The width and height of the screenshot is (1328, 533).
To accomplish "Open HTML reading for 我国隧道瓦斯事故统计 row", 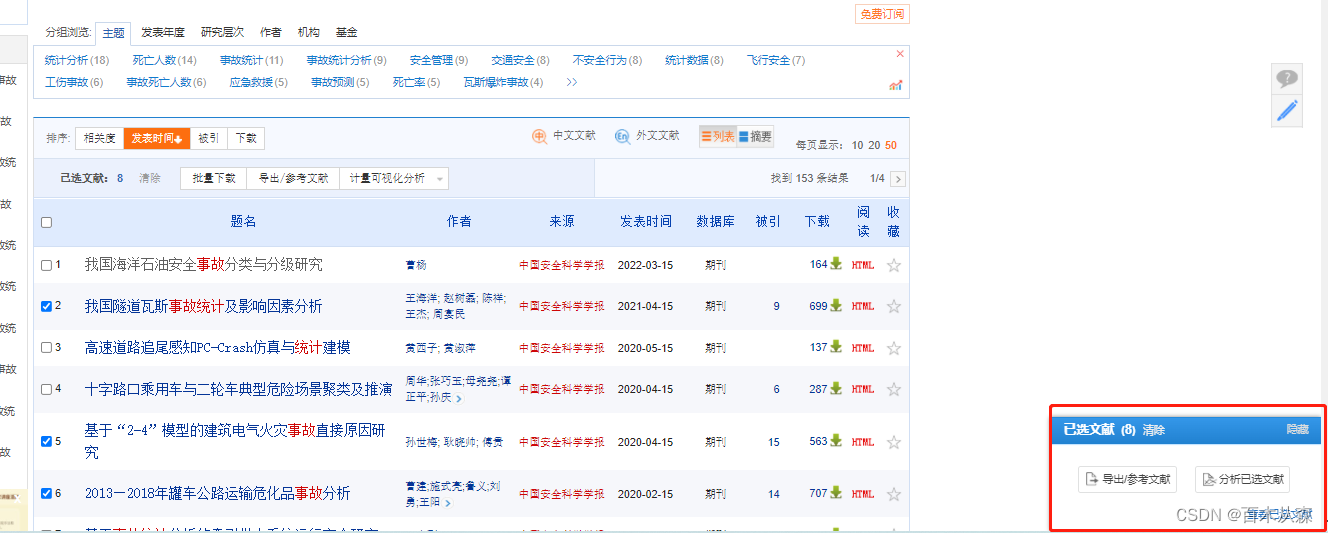I will click(x=863, y=306).
